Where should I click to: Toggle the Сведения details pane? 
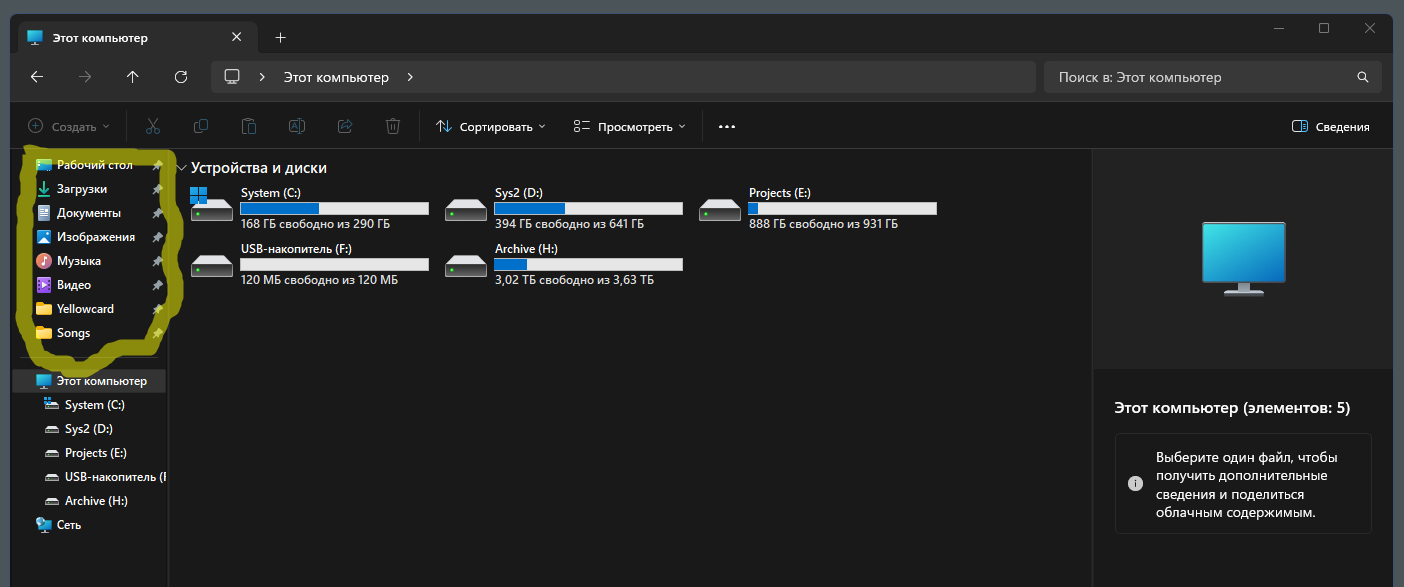point(1331,127)
